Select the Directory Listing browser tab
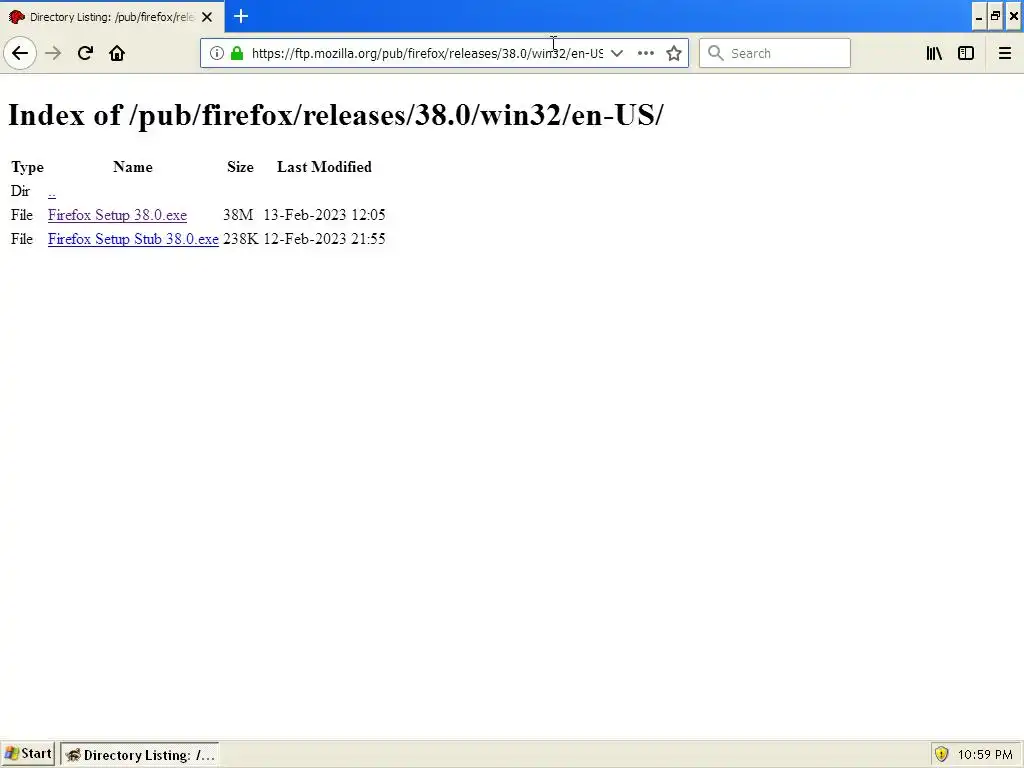Viewport: 1024px width, 768px height. coord(112,17)
